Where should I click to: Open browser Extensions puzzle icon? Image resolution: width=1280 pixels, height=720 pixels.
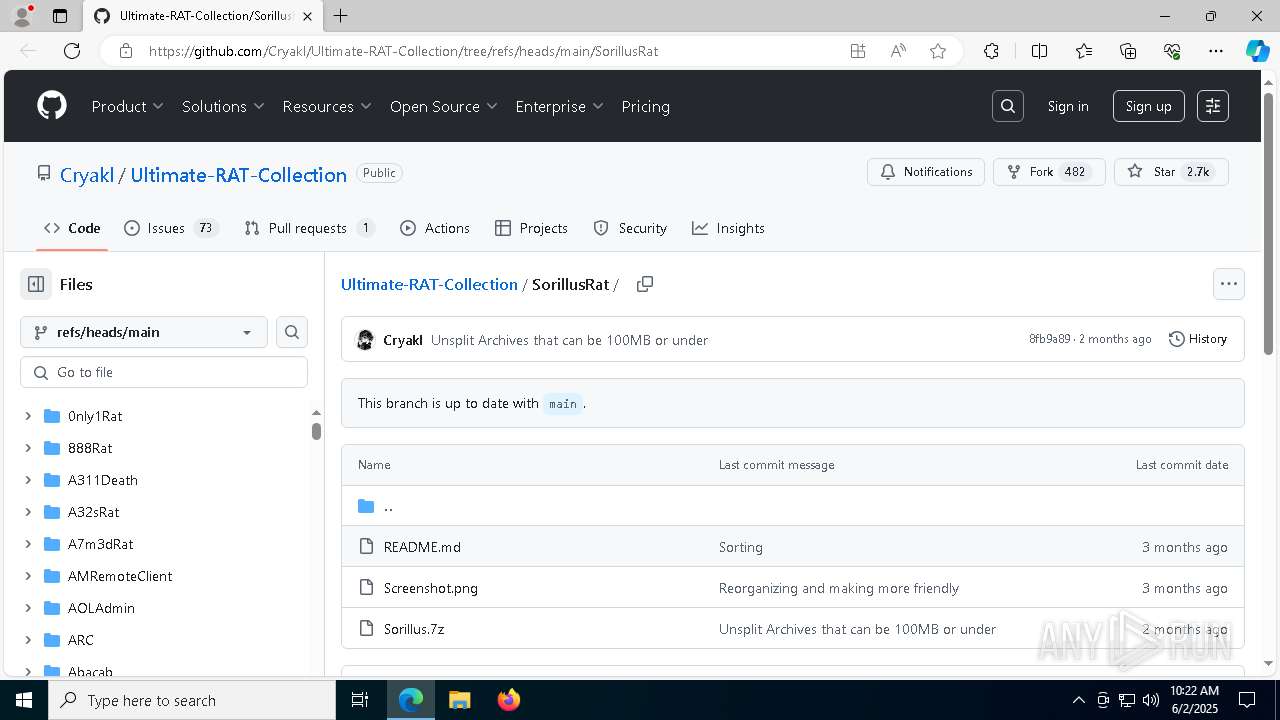(991, 51)
